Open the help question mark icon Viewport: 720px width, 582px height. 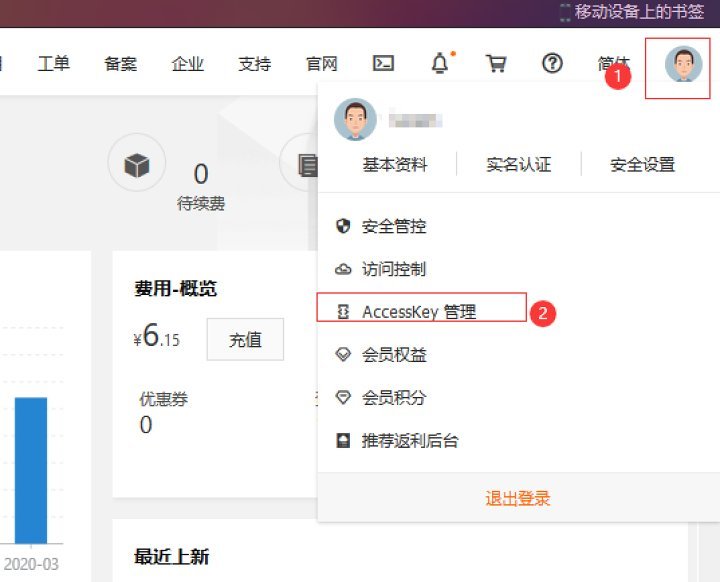click(552, 63)
